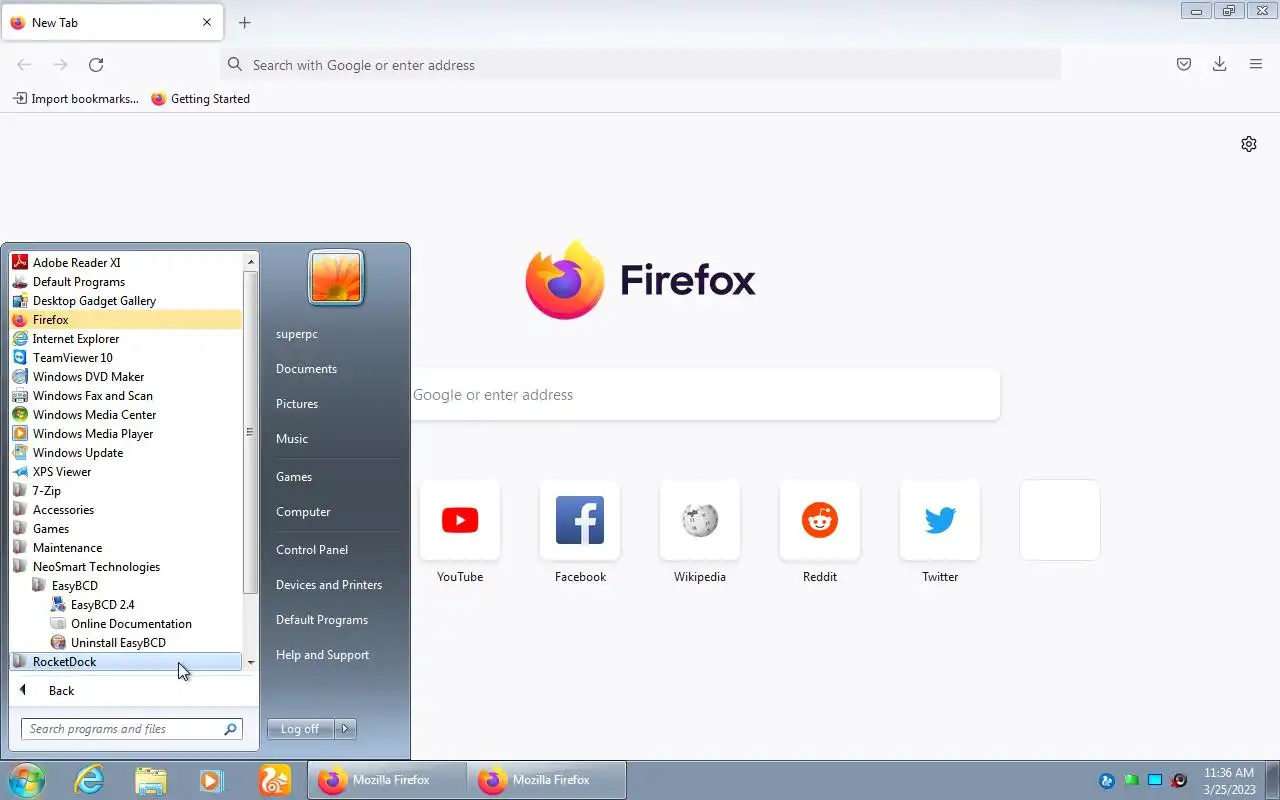Open EasyBCD Online Documentation
This screenshot has width=1280, height=800.
126,624
